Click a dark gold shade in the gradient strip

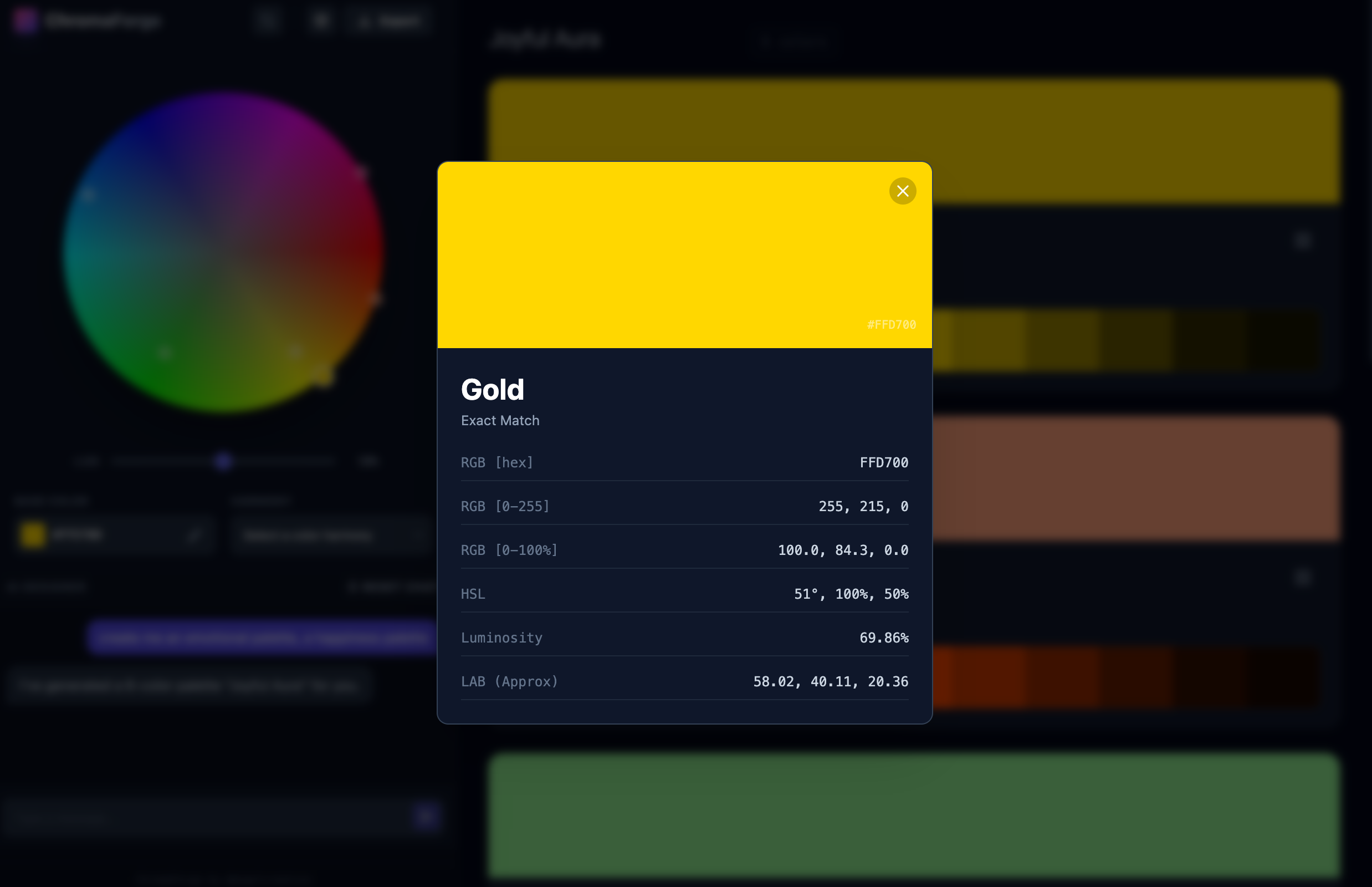click(1094, 343)
